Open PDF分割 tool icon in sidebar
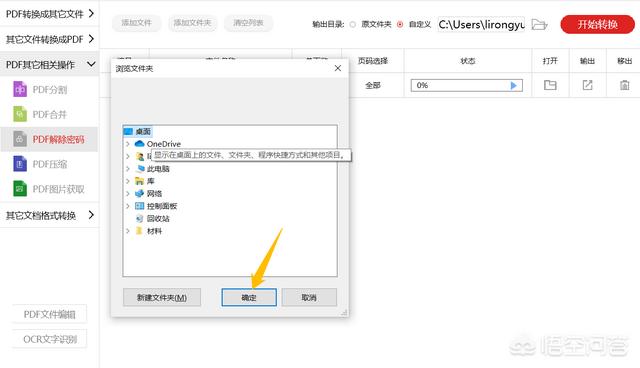Image resolution: width=640 pixels, height=368 pixels. [20, 89]
